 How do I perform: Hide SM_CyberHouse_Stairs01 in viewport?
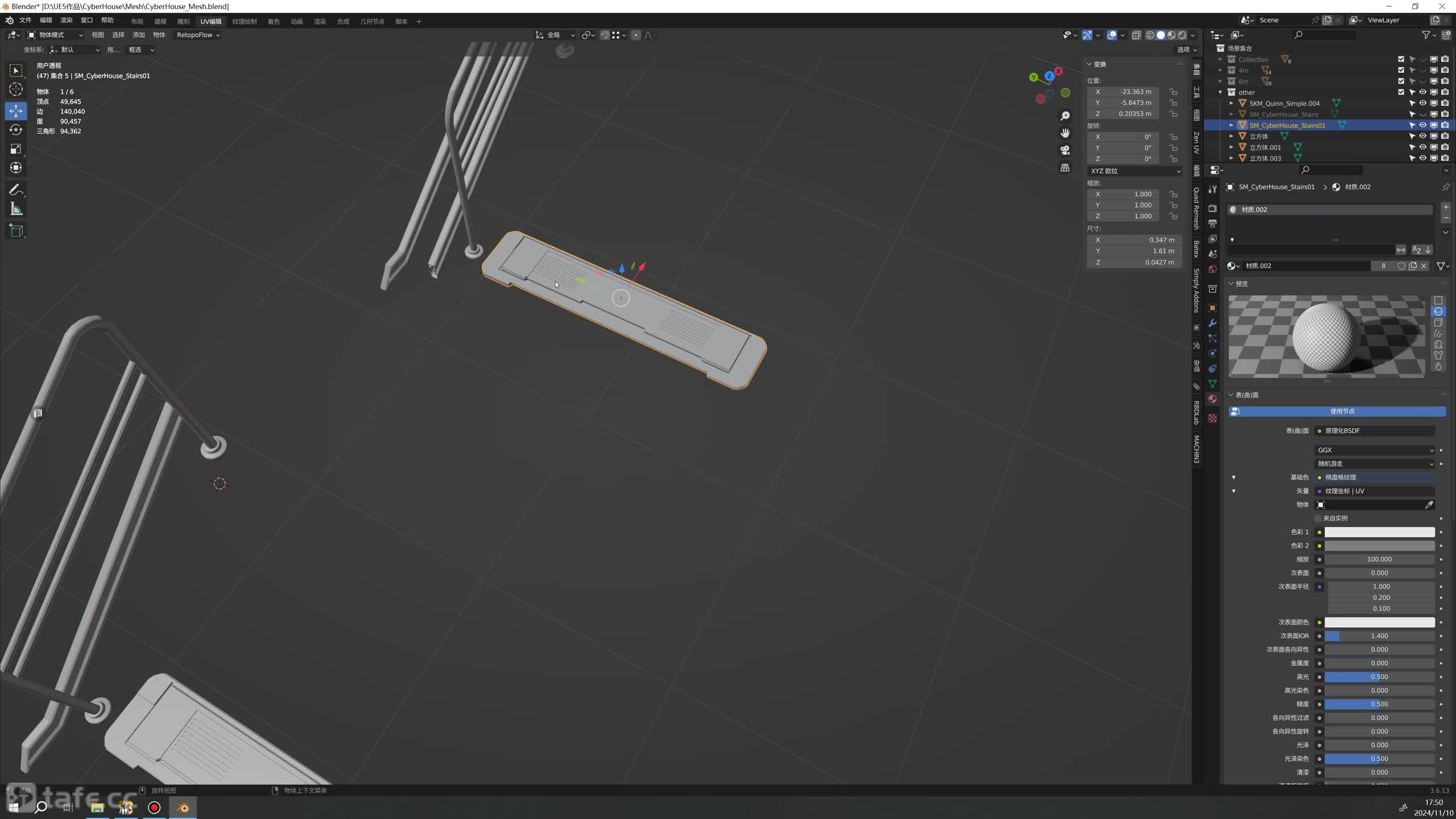(1423, 125)
